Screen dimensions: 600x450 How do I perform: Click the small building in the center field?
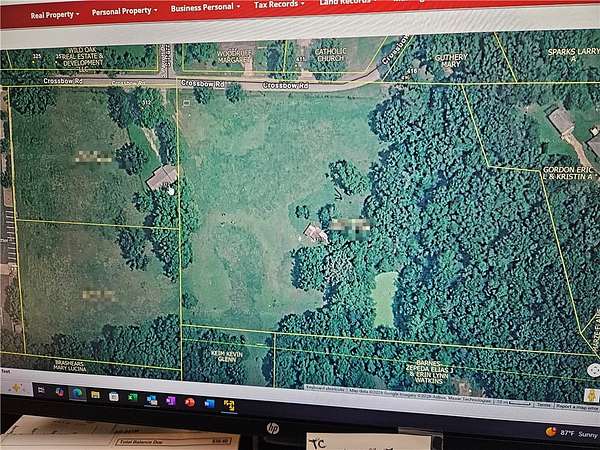click(316, 233)
